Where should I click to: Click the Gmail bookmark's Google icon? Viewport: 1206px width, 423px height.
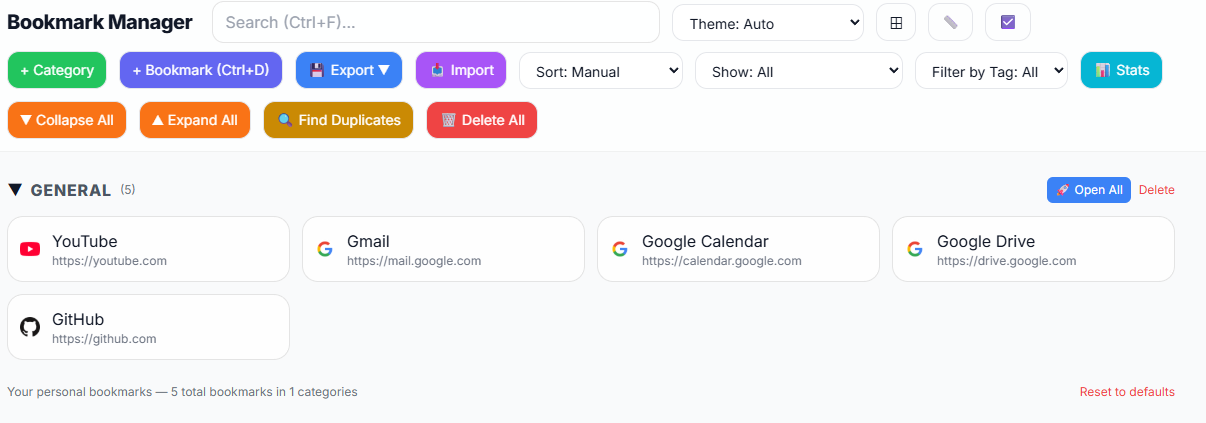(324, 249)
